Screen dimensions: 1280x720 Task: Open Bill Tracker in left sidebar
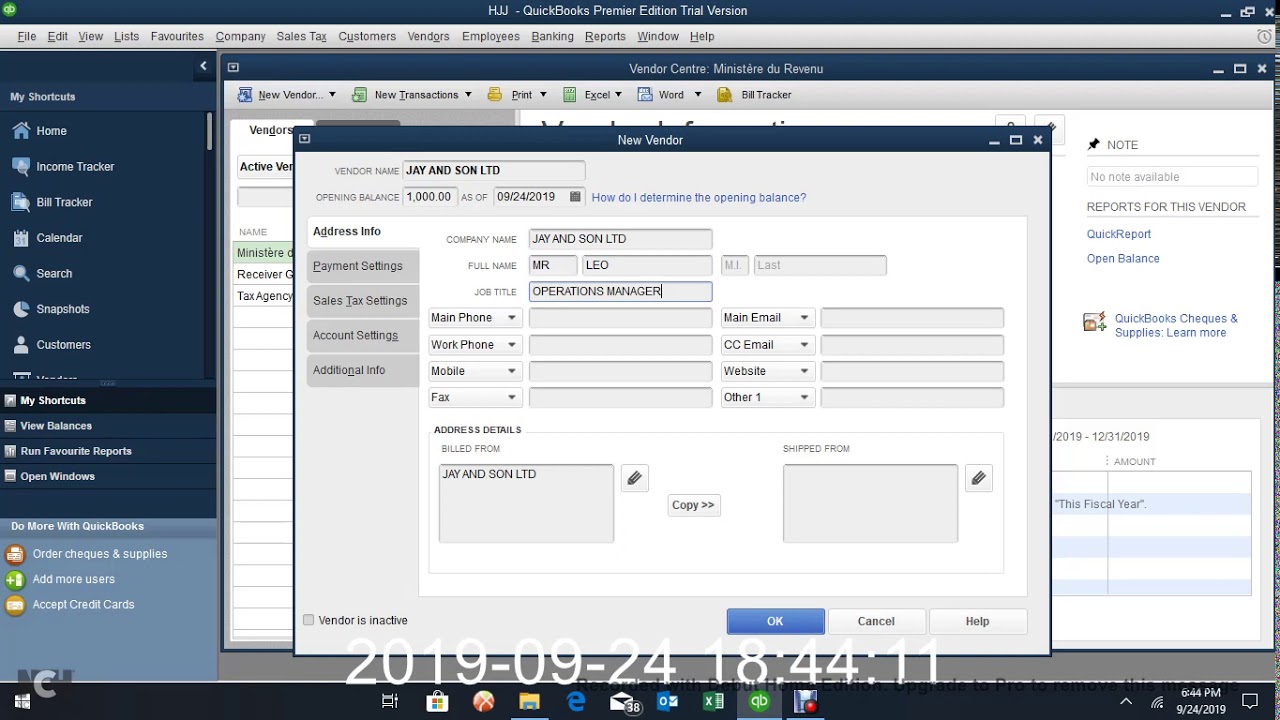point(64,202)
